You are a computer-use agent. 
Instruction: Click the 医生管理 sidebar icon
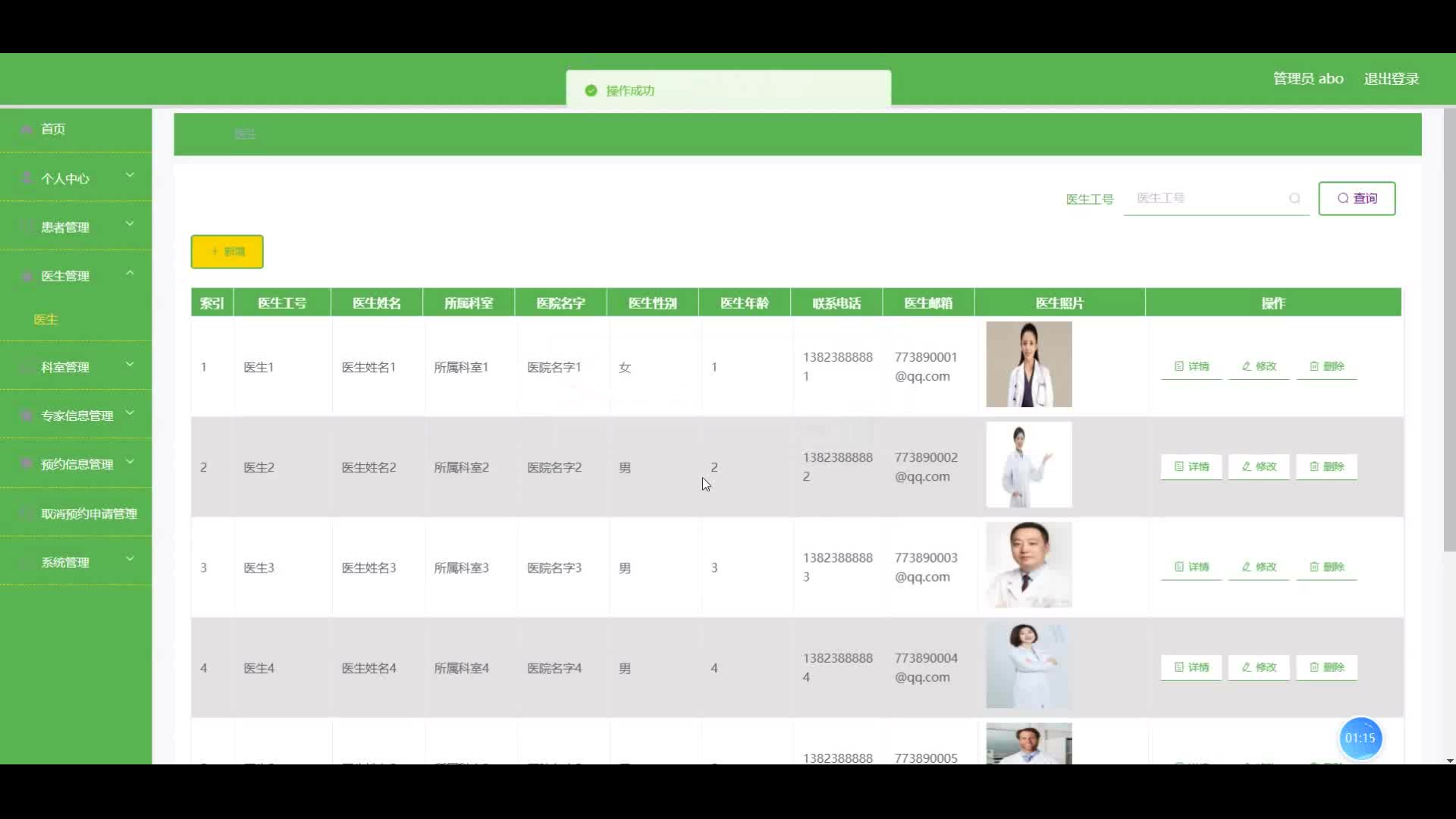[x=27, y=276]
